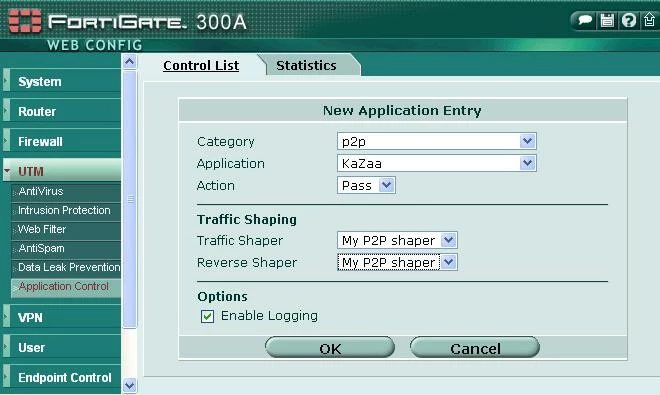
Task: Expand the System menu section
Action: [62, 81]
